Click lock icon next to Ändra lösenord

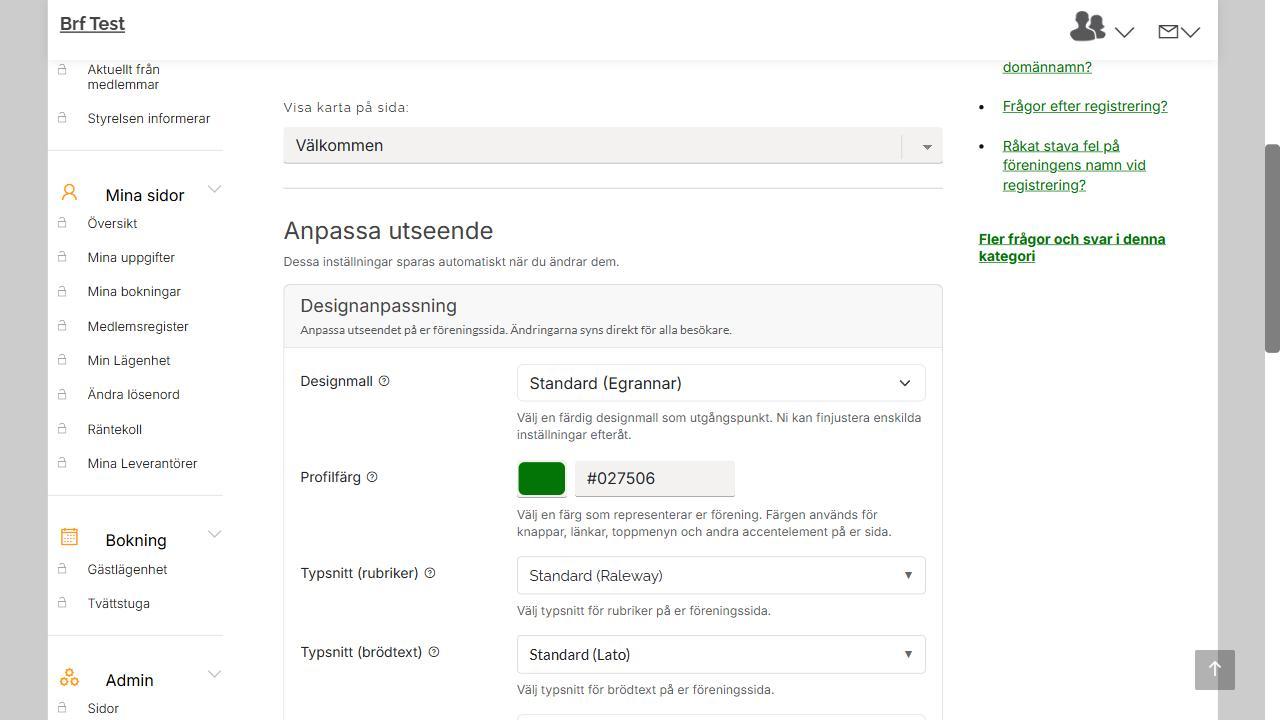(62, 393)
